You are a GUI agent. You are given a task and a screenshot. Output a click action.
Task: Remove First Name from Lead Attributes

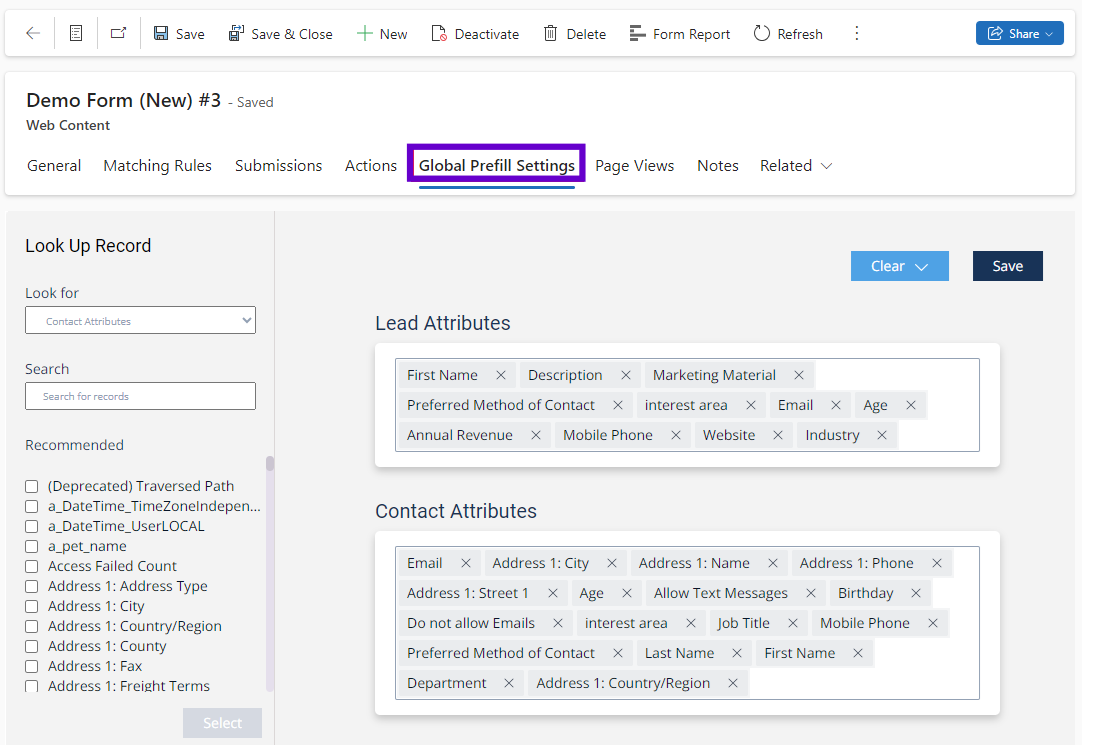[x=501, y=375]
